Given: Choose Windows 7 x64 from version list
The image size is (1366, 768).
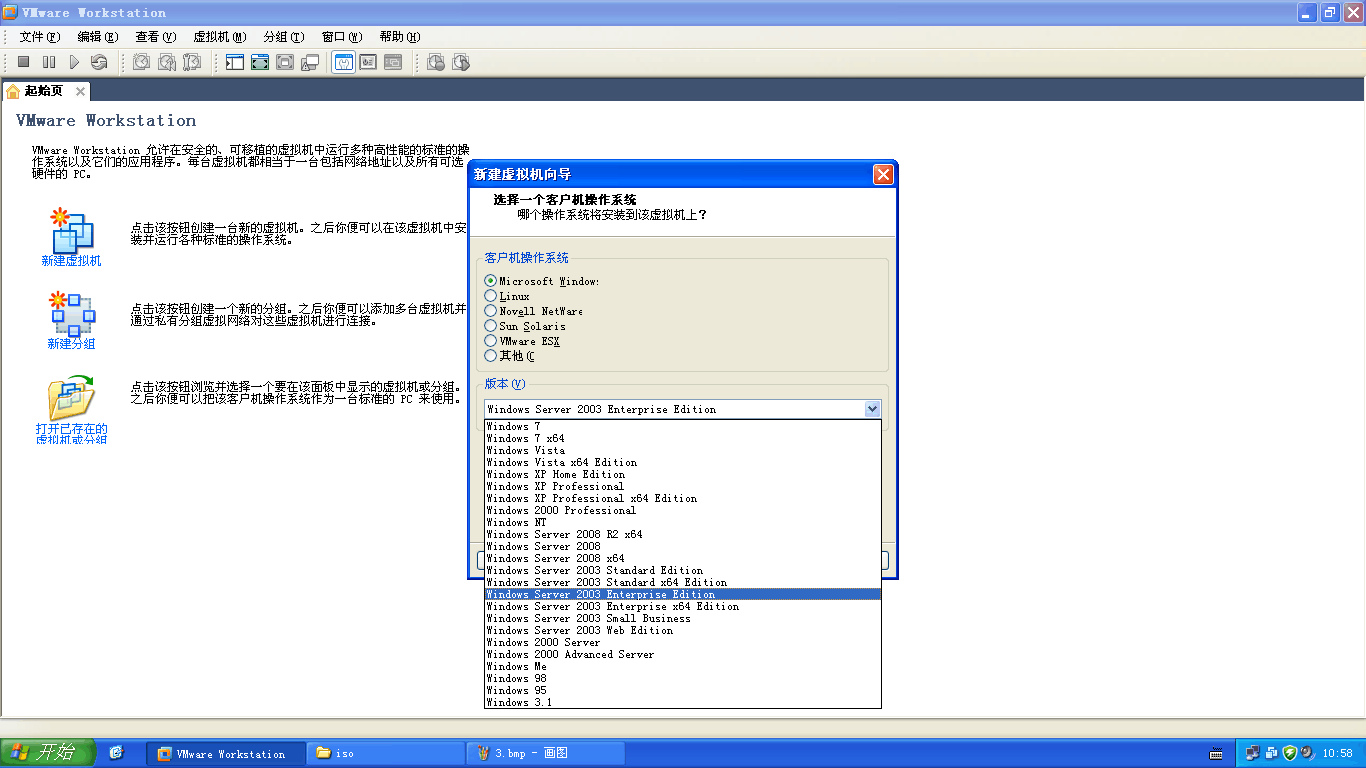Looking at the screenshot, I should (x=682, y=439).
